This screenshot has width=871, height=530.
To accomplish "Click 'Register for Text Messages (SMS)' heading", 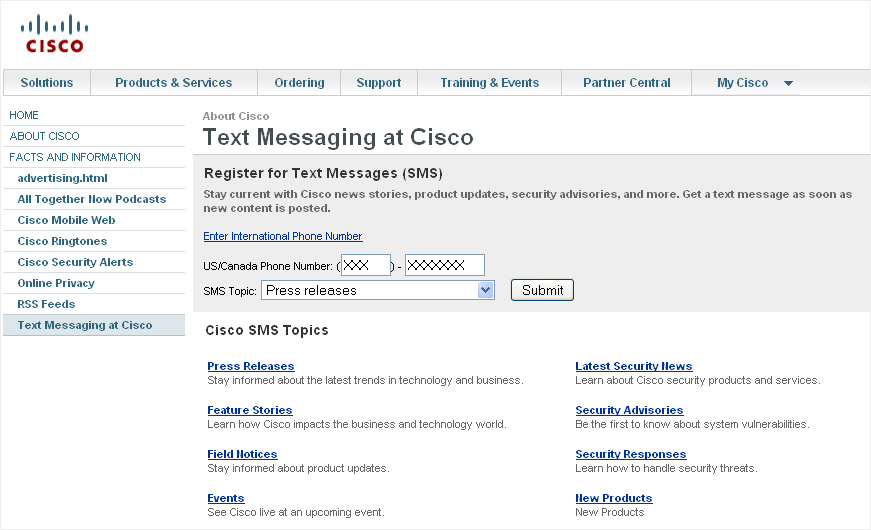I will (x=323, y=173).
